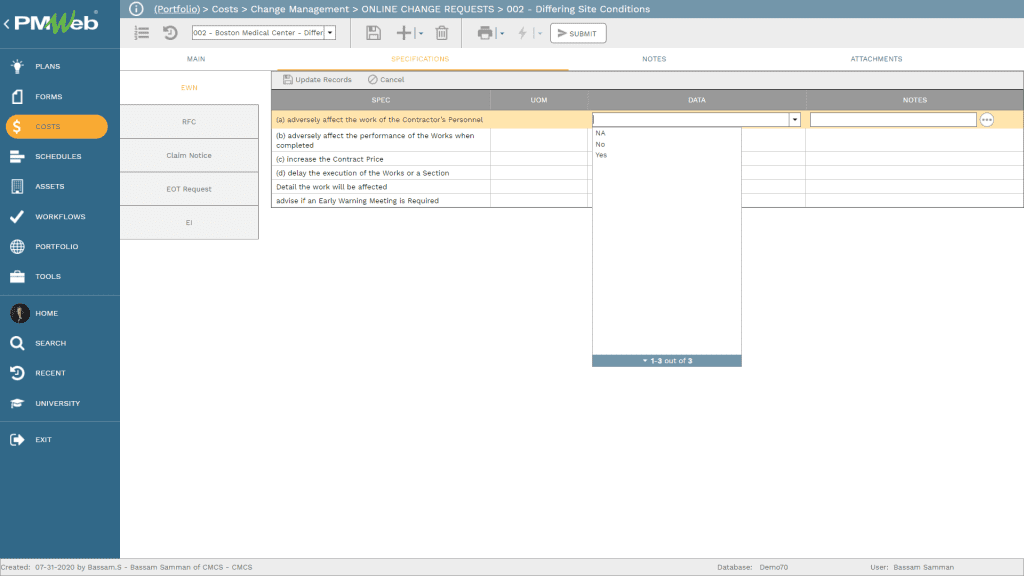Click the delete trash icon

(441, 33)
